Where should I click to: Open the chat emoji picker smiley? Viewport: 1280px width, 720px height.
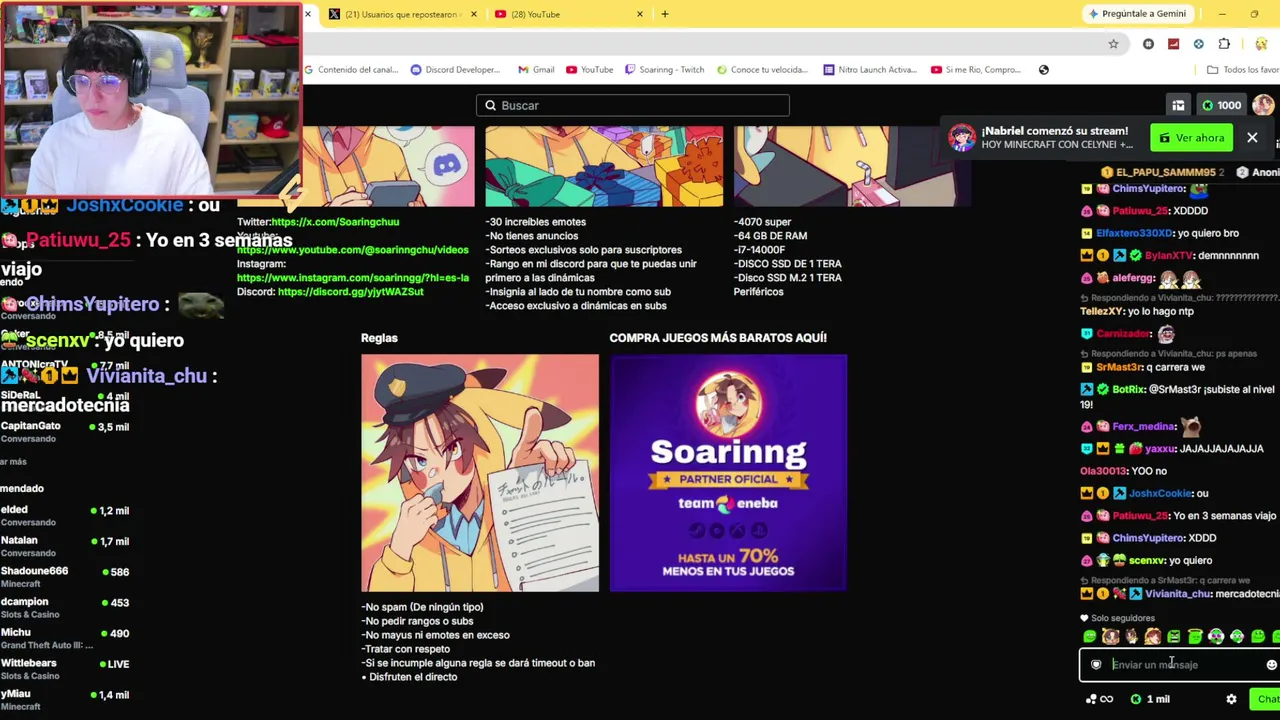click(1271, 665)
